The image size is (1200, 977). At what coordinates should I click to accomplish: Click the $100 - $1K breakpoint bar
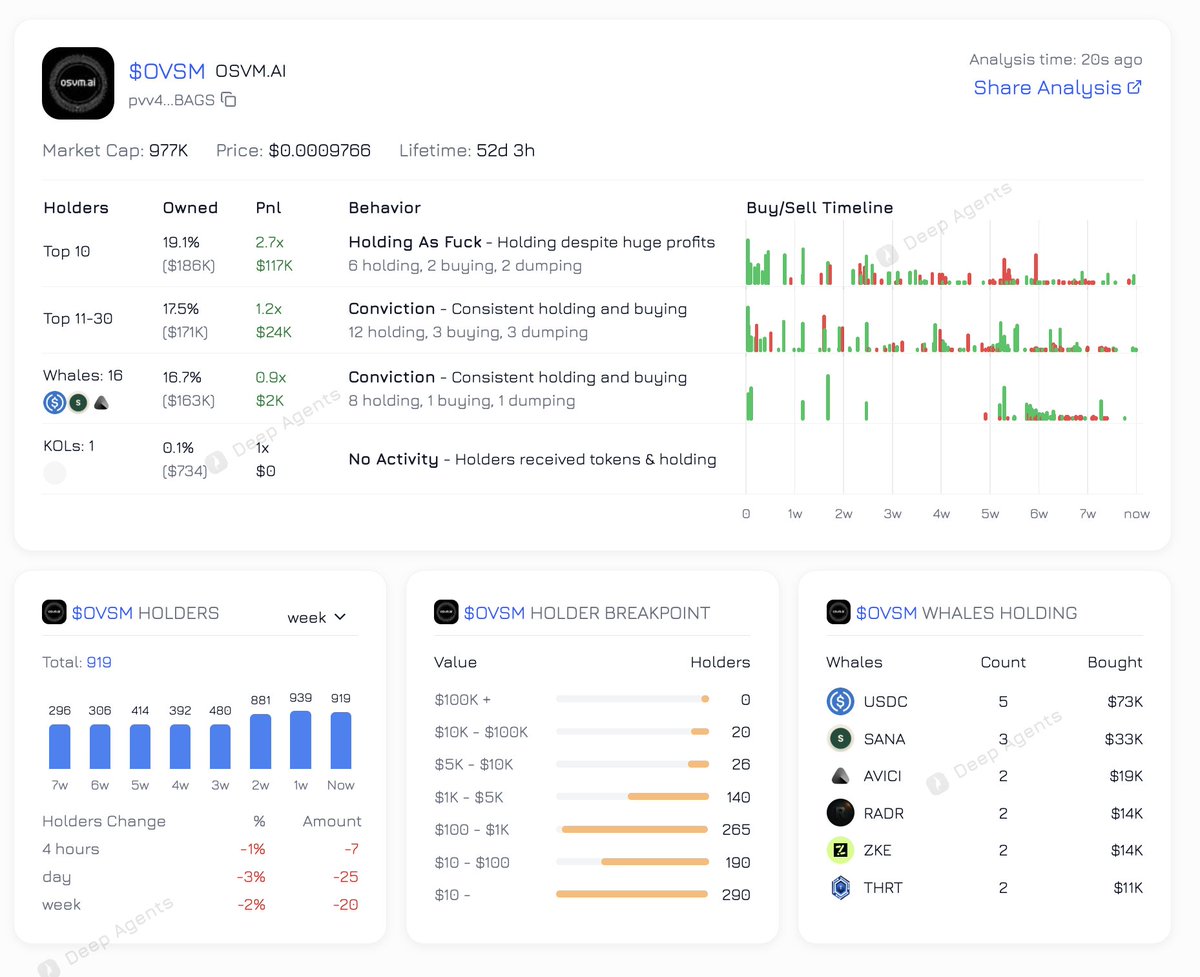point(632,829)
